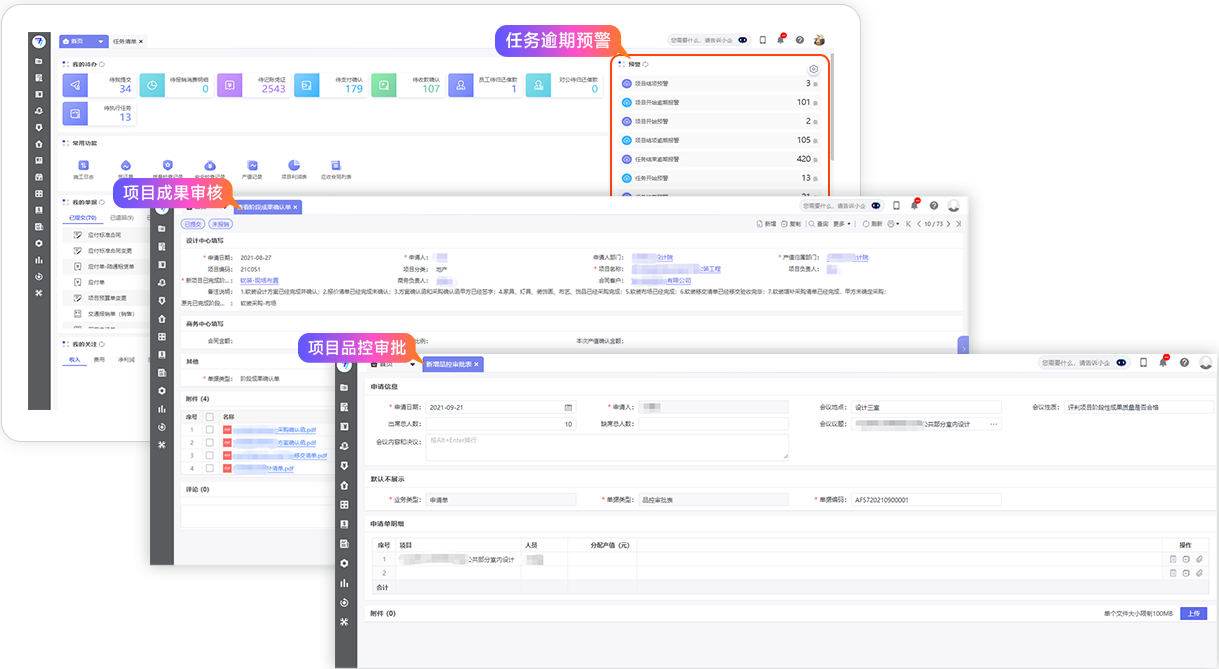Open the 更多 dropdown in the toolbar
This screenshot has width=1219, height=669.
click(841, 224)
